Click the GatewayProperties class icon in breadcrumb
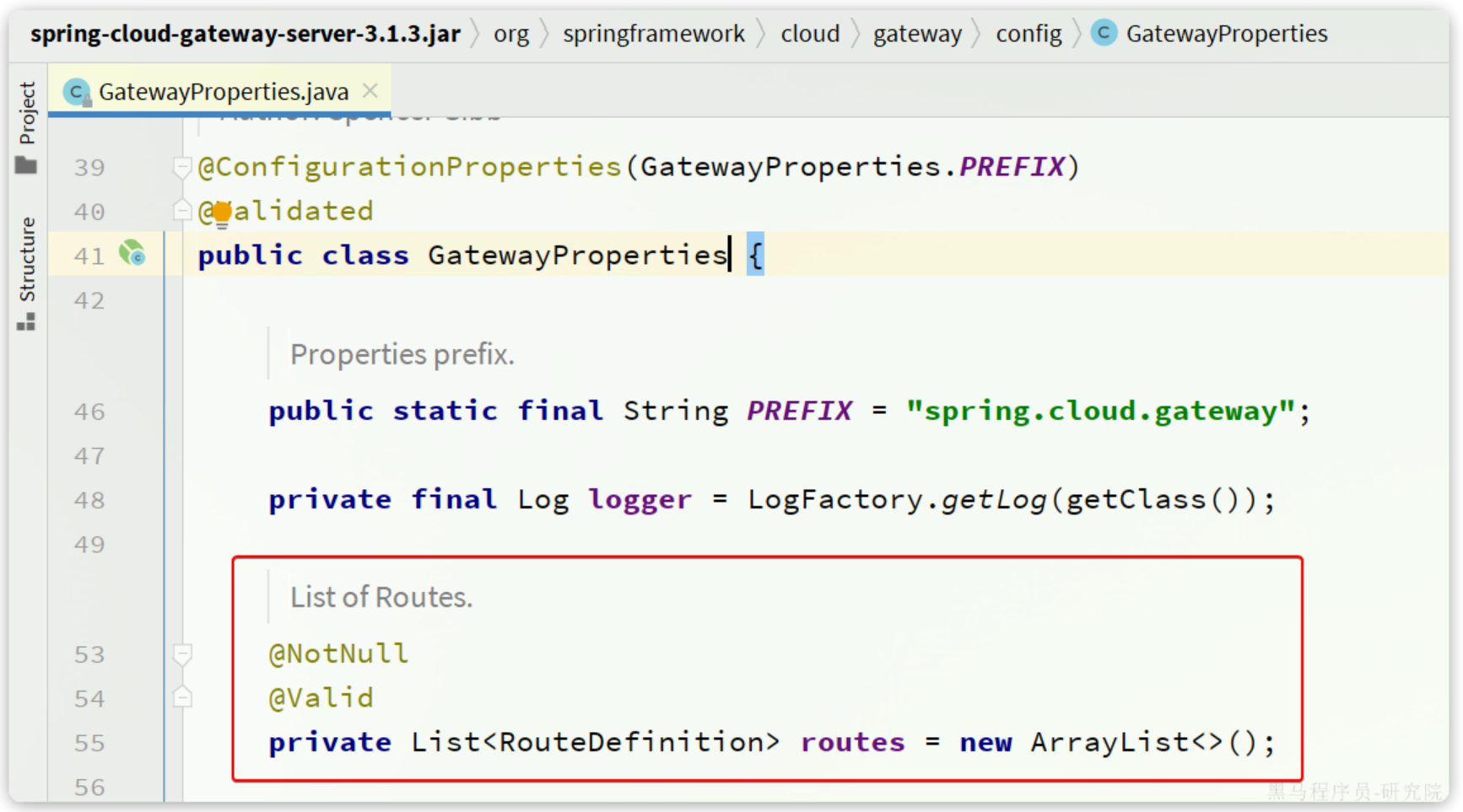Screen dimensions: 1463x812 [x=1104, y=33]
